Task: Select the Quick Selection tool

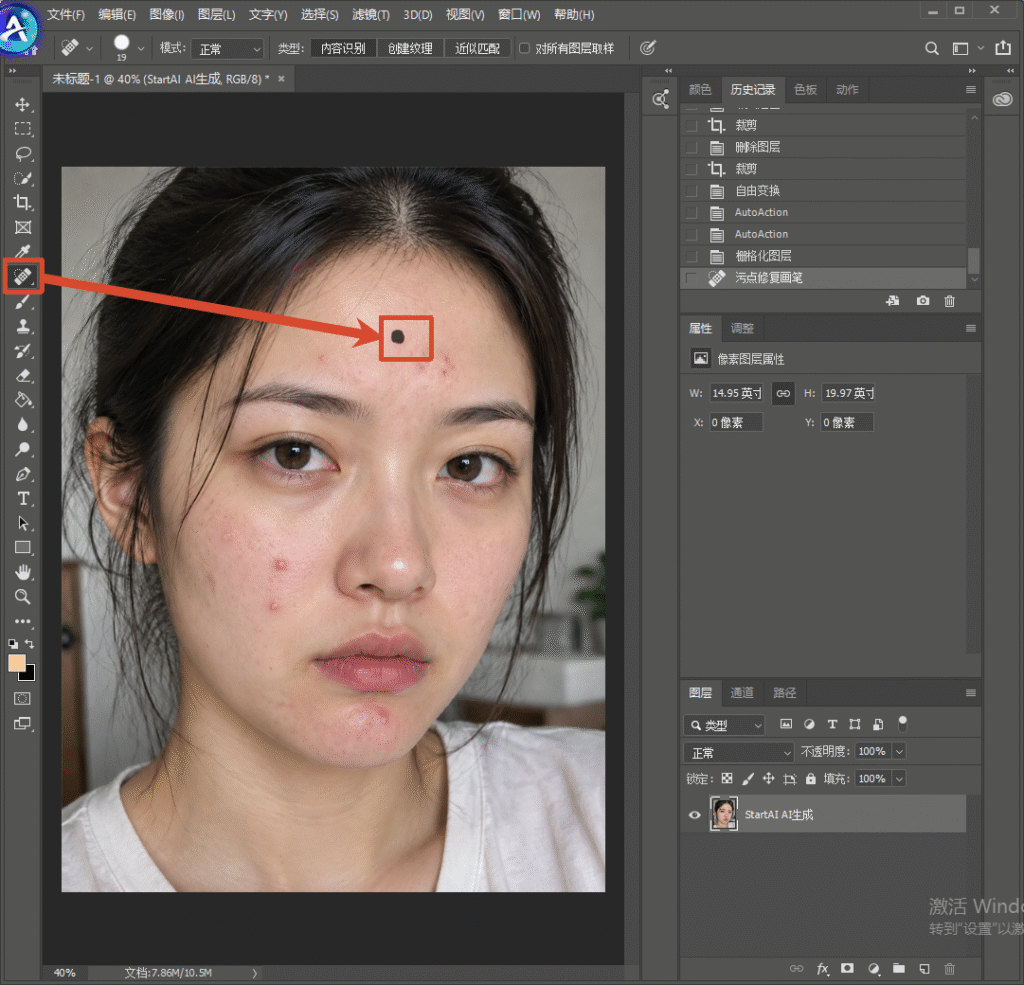Action: pos(23,178)
